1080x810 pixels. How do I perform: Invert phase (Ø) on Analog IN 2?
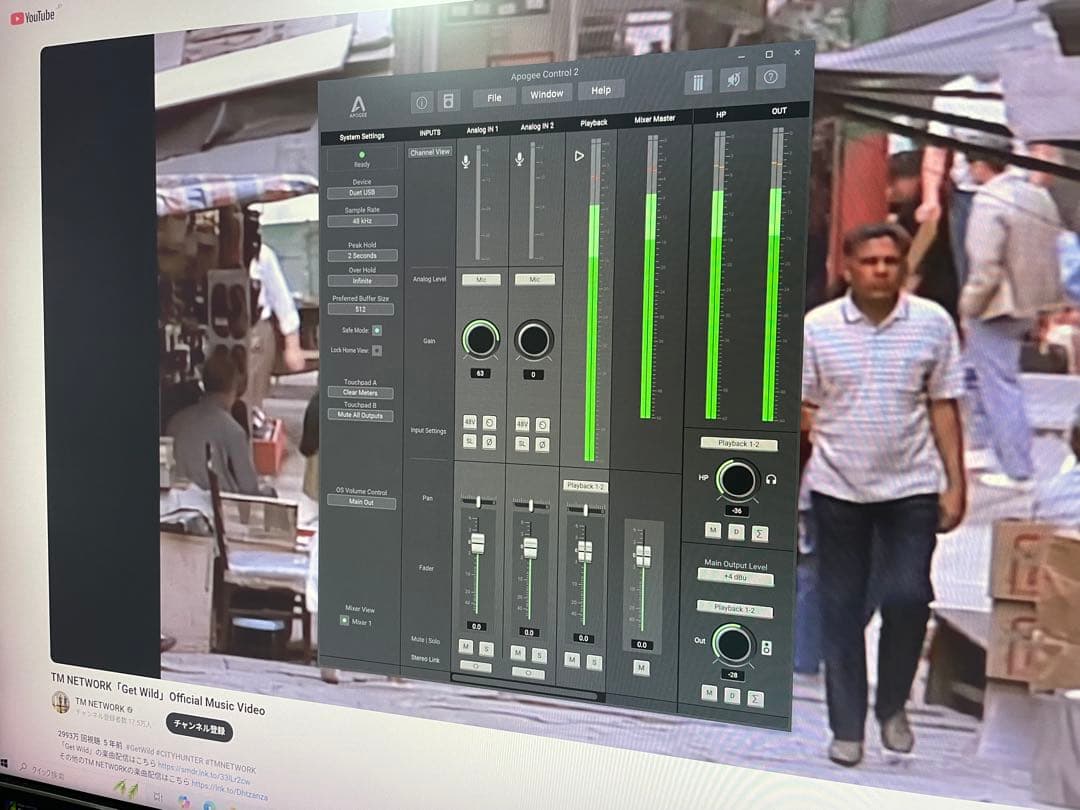coord(542,442)
